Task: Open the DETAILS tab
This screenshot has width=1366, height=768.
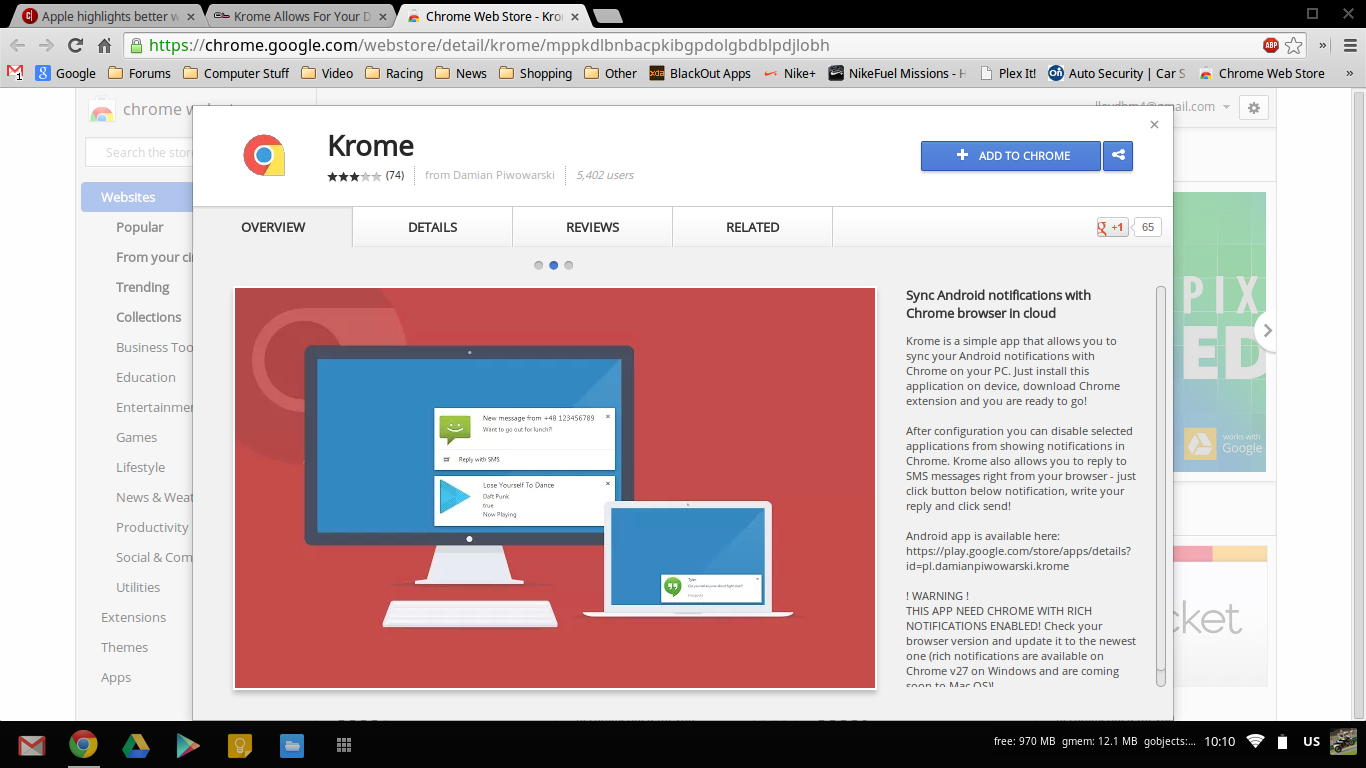Action: [433, 227]
